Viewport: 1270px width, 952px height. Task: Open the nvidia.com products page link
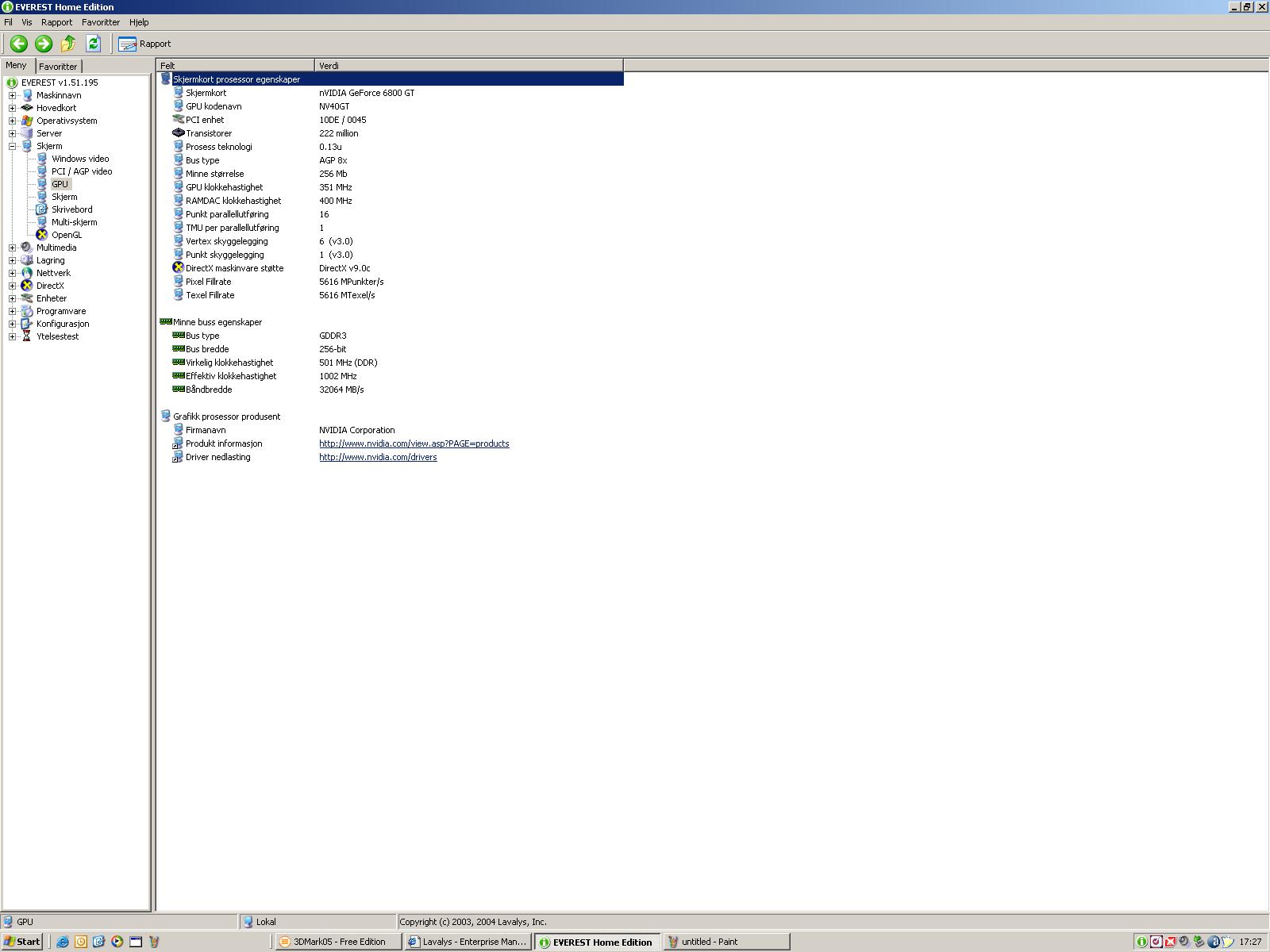pos(414,443)
